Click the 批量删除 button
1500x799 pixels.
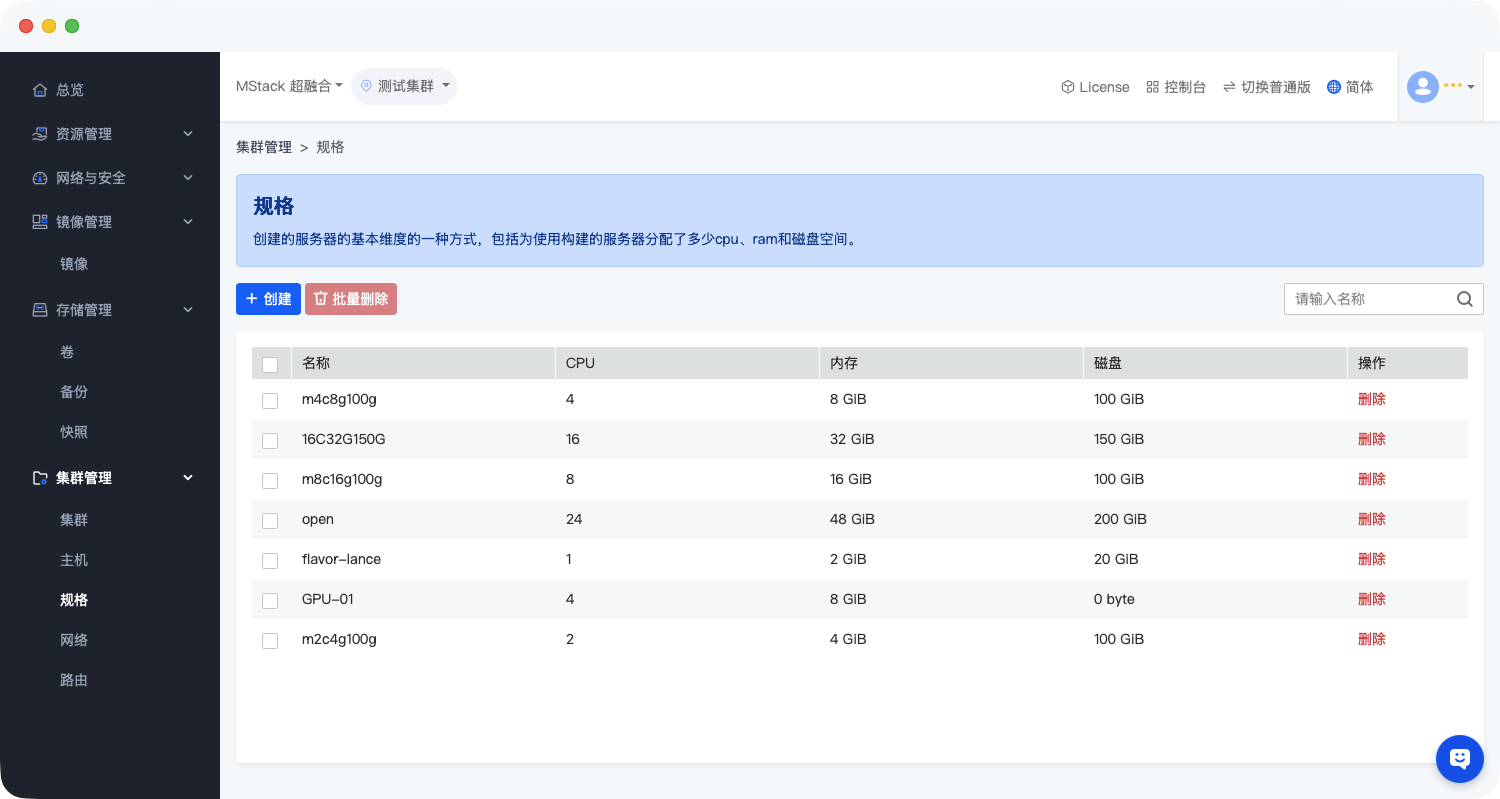point(351,299)
